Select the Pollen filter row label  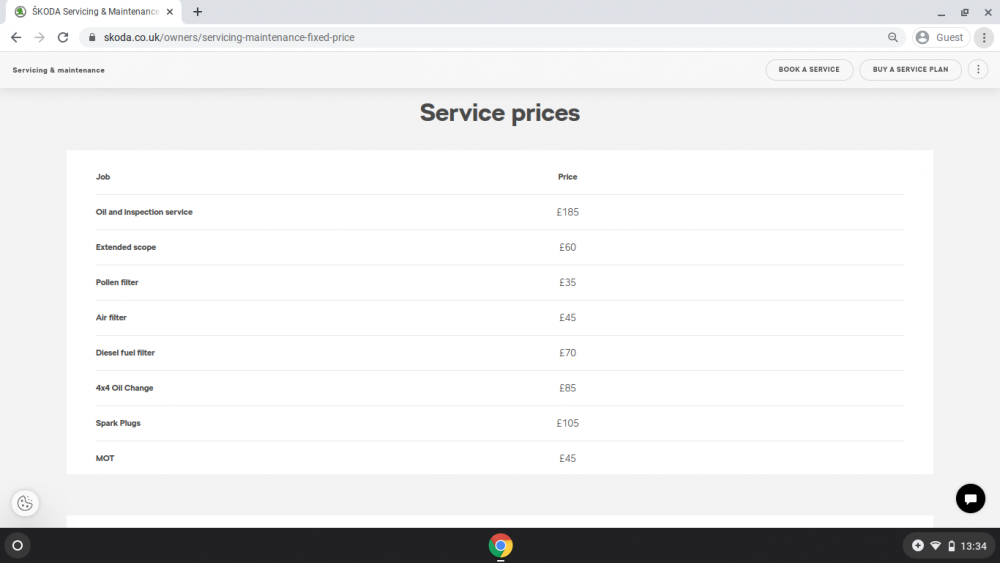click(117, 282)
